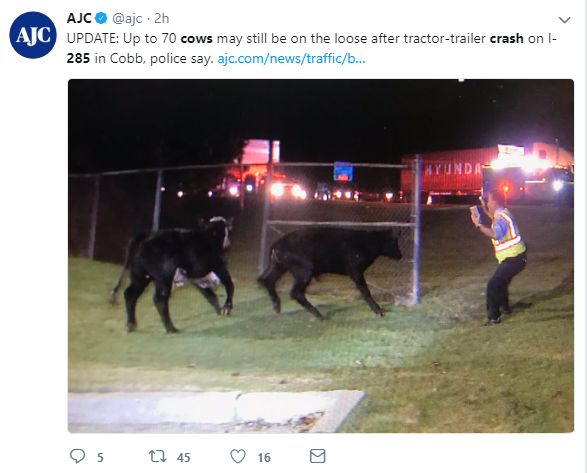This screenshot has width=587, height=473.
Task: Click the word UPDATE in the tweet text
Action: [91, 39]
